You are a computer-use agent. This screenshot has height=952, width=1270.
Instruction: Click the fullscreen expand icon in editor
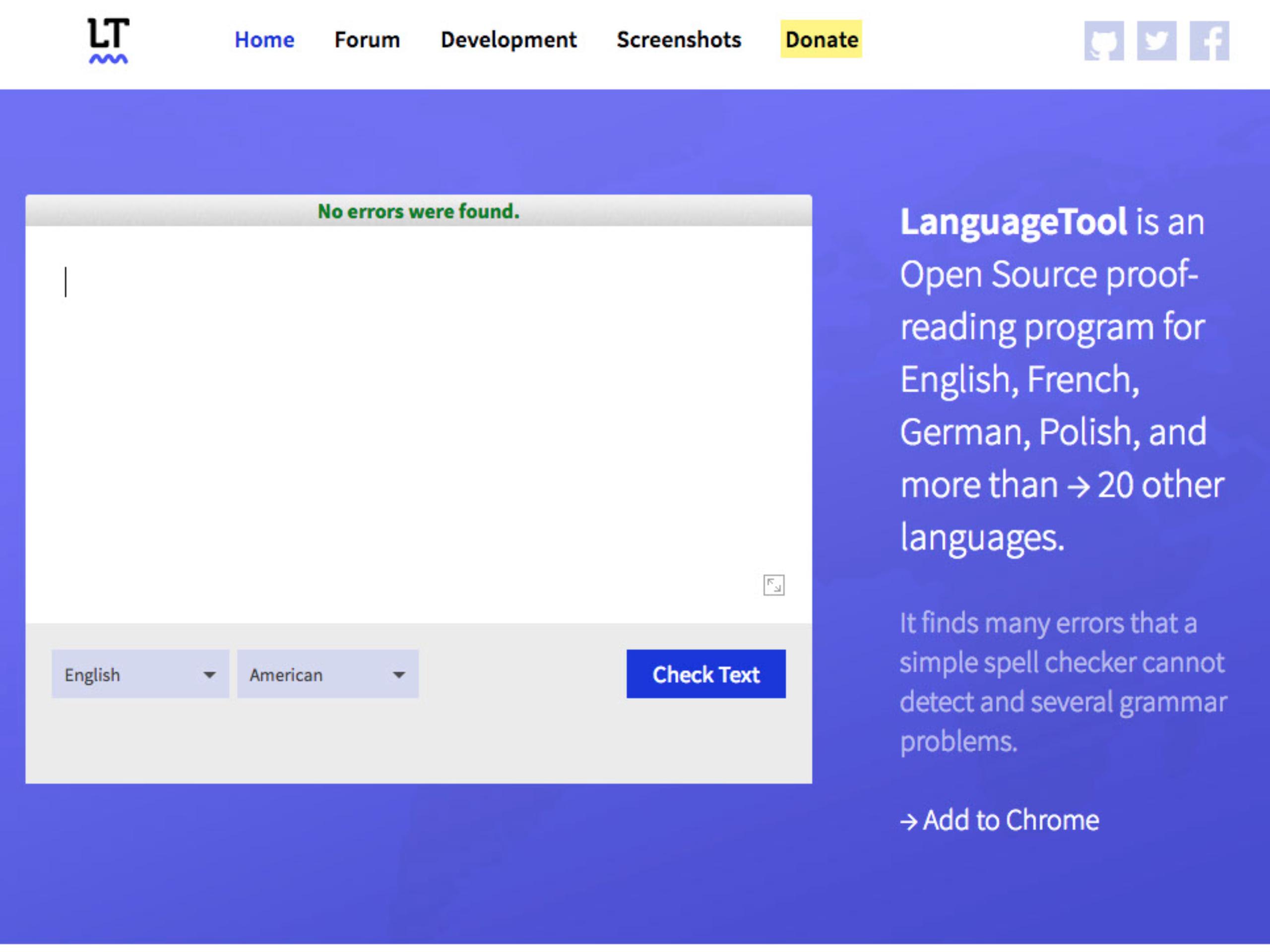773,585
